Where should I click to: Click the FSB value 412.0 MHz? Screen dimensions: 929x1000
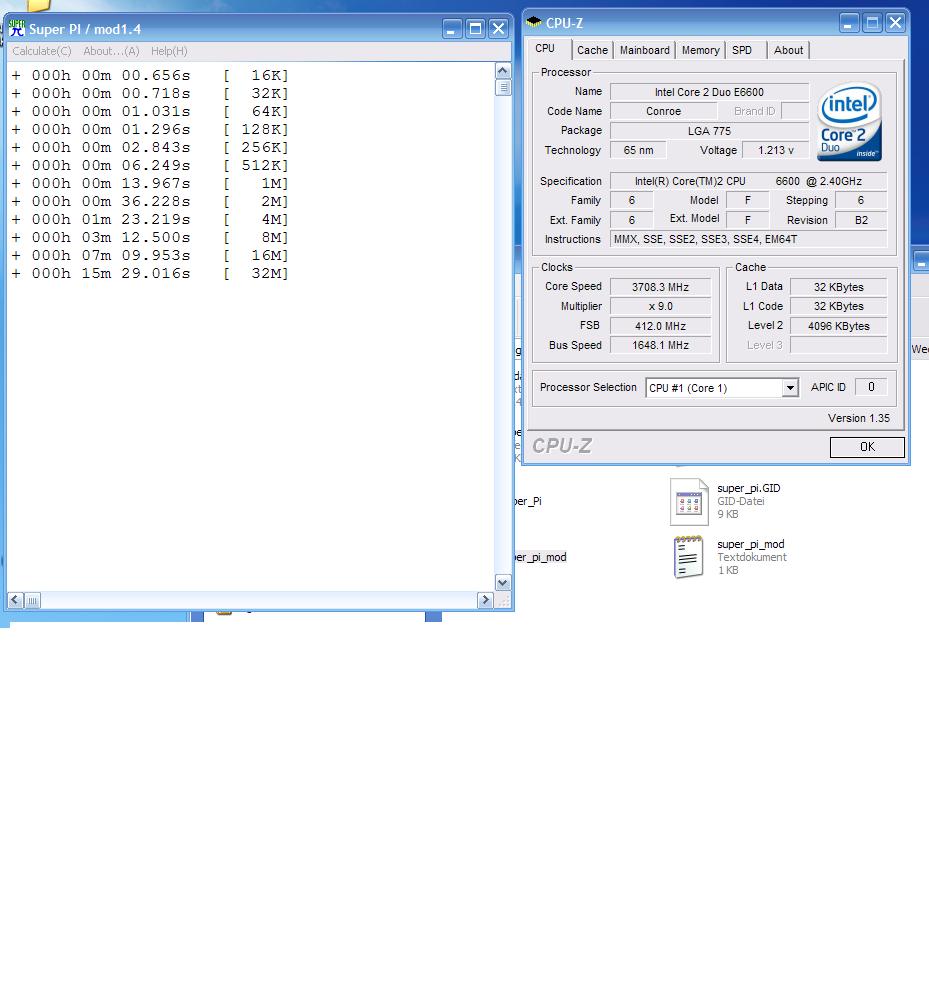(x=661, y=326)
